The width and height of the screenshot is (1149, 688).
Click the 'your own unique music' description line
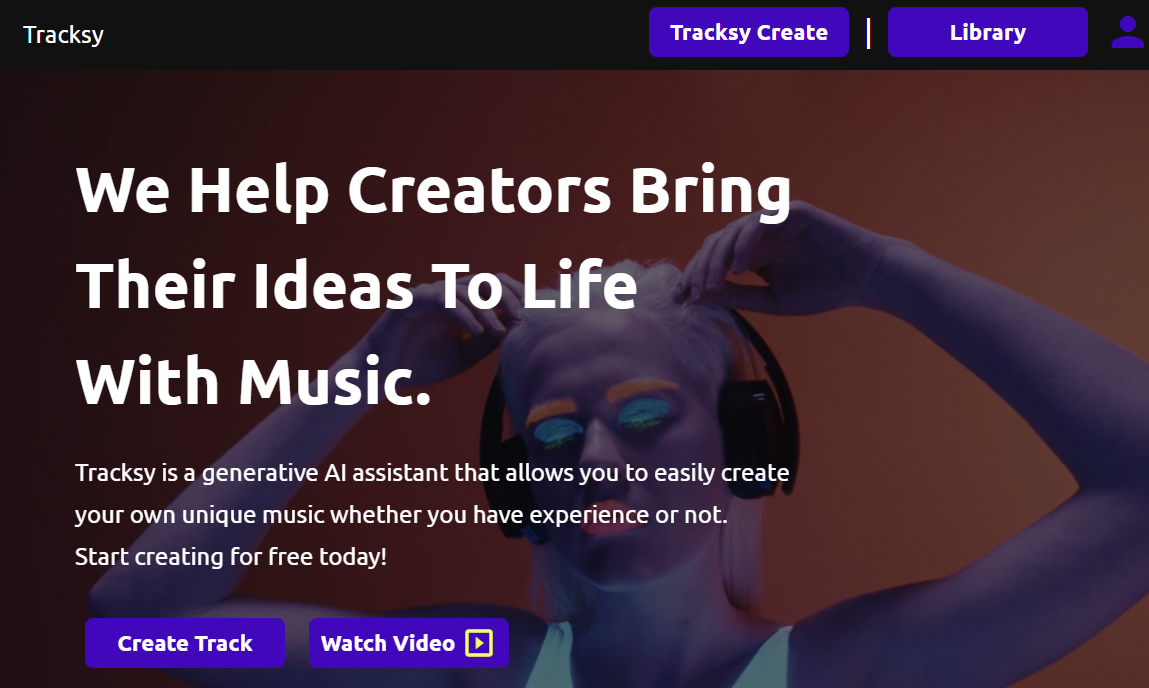(401, 515)
